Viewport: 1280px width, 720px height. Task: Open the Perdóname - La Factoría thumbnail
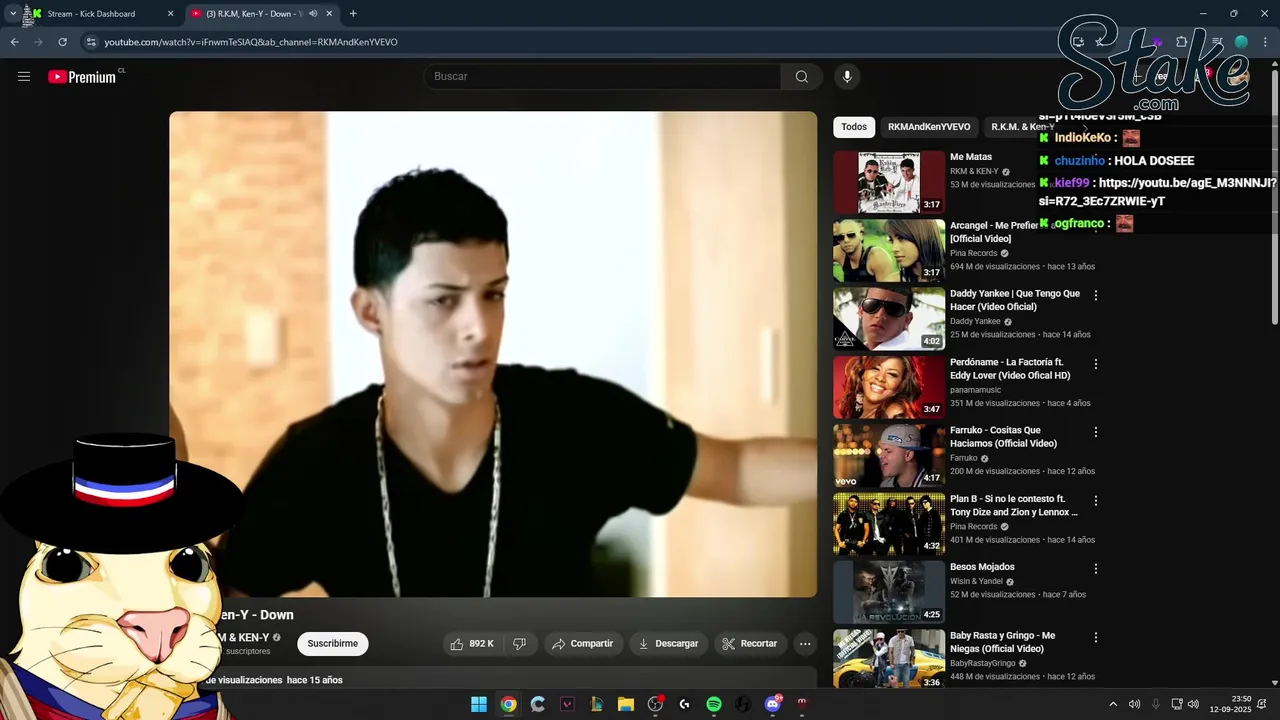(889, 387)
